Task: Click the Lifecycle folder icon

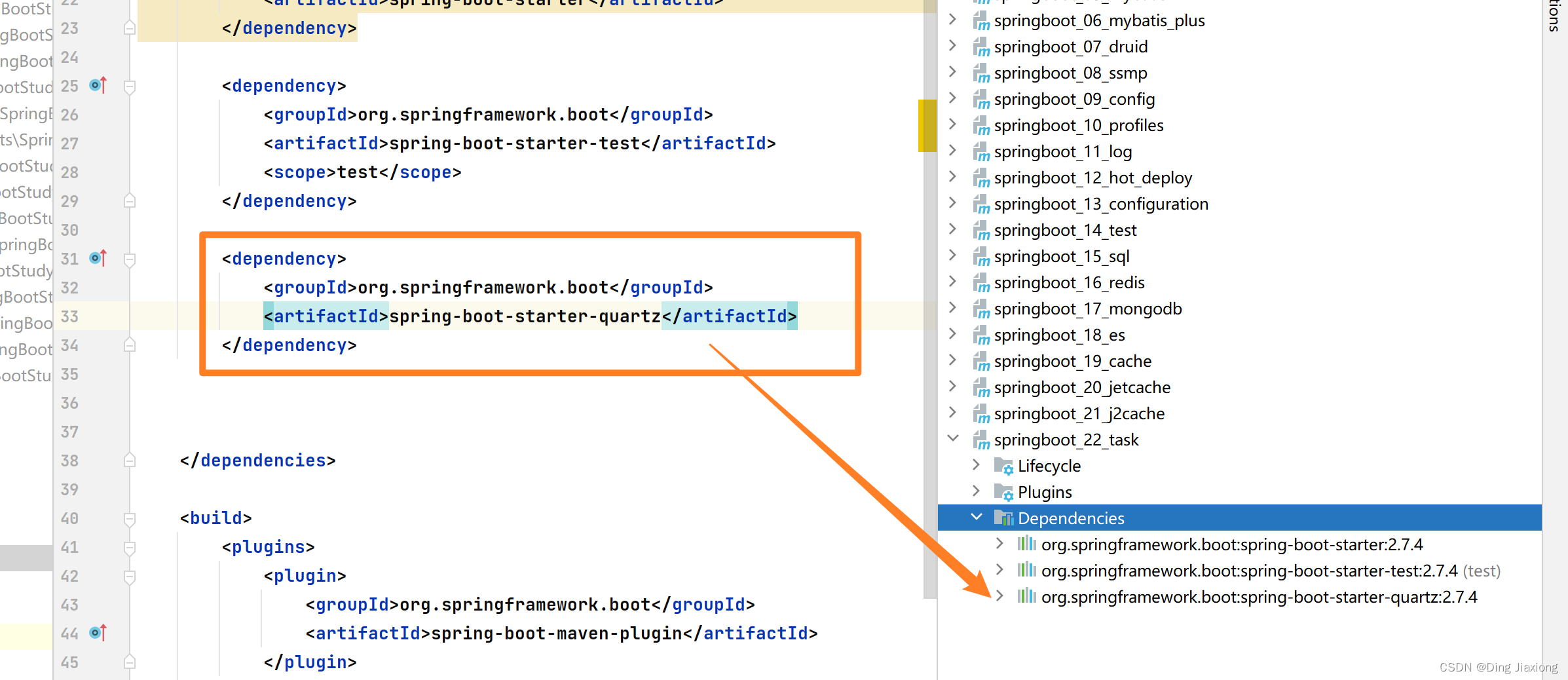Action: pyautogui.click(x=1003, y=466)
